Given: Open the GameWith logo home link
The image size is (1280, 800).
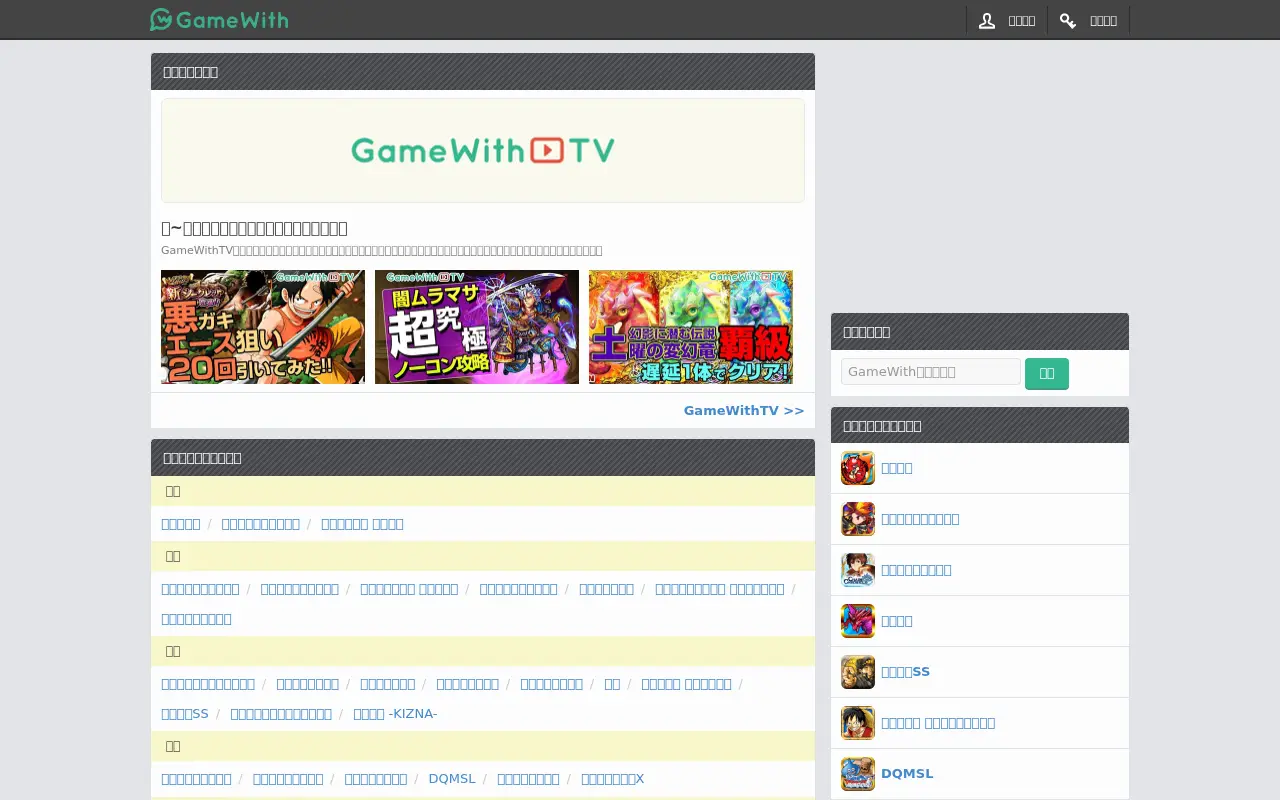Looking at the screenshot, I should pos(219,19).
